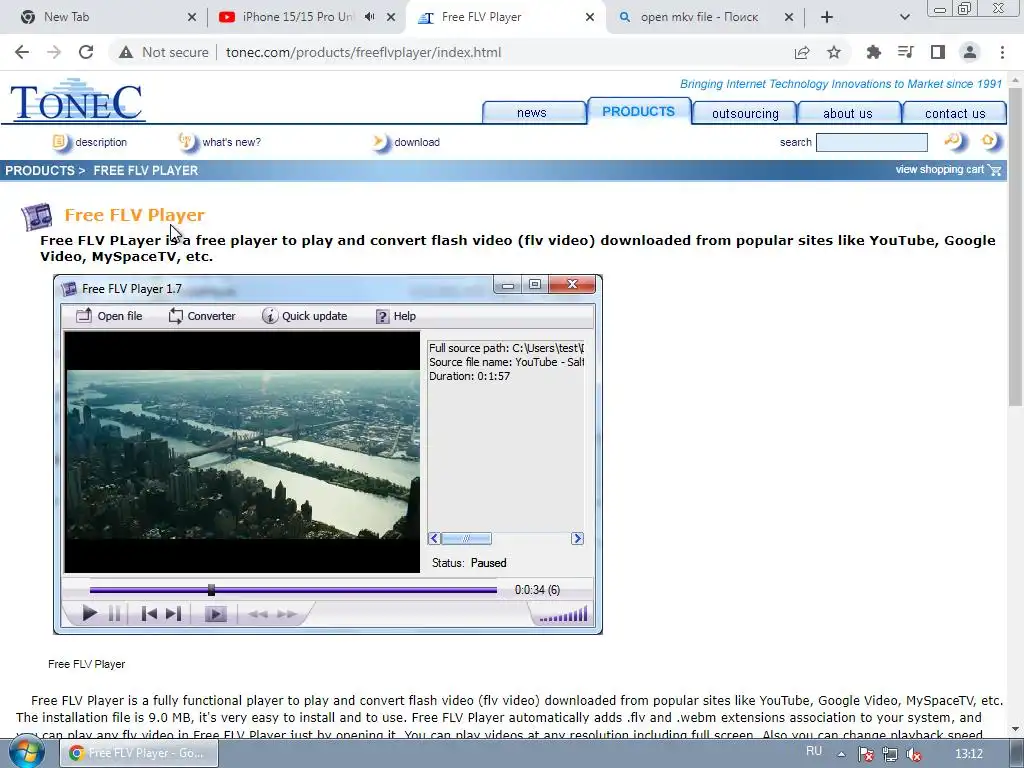Focus the site search field
This screenshot has height=768, width=1024.
tap(872, 142)
